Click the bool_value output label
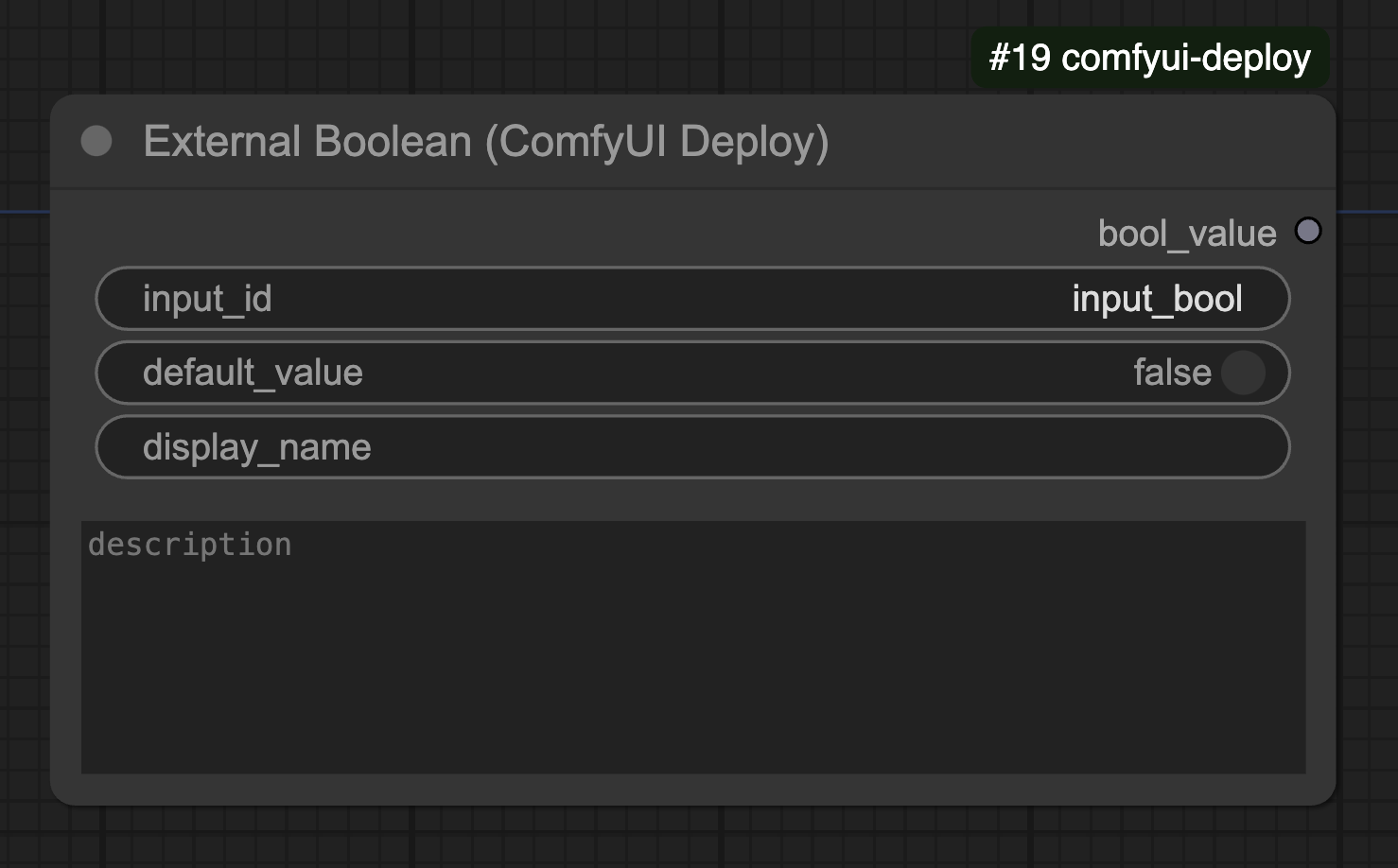Screen dimensions: 1398x868 point(1187,232)
